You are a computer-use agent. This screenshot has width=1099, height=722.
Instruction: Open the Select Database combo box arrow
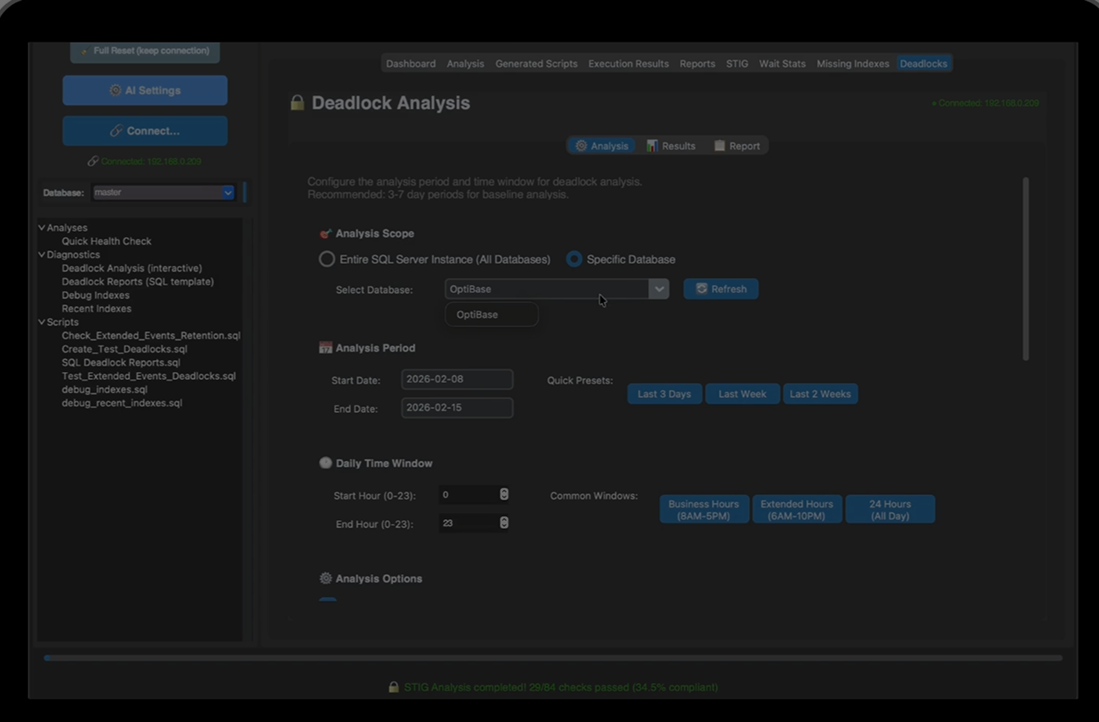659,289
